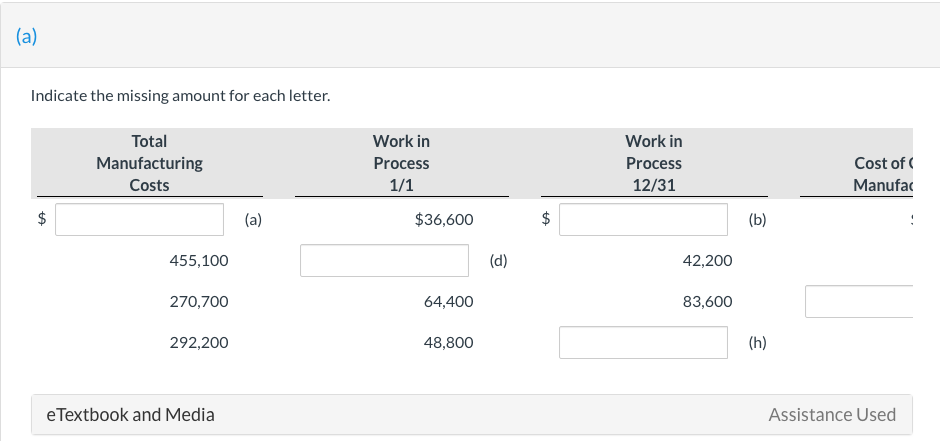Click the 455,100 total manufacturing costs value
940x441 pixels.
200,261
